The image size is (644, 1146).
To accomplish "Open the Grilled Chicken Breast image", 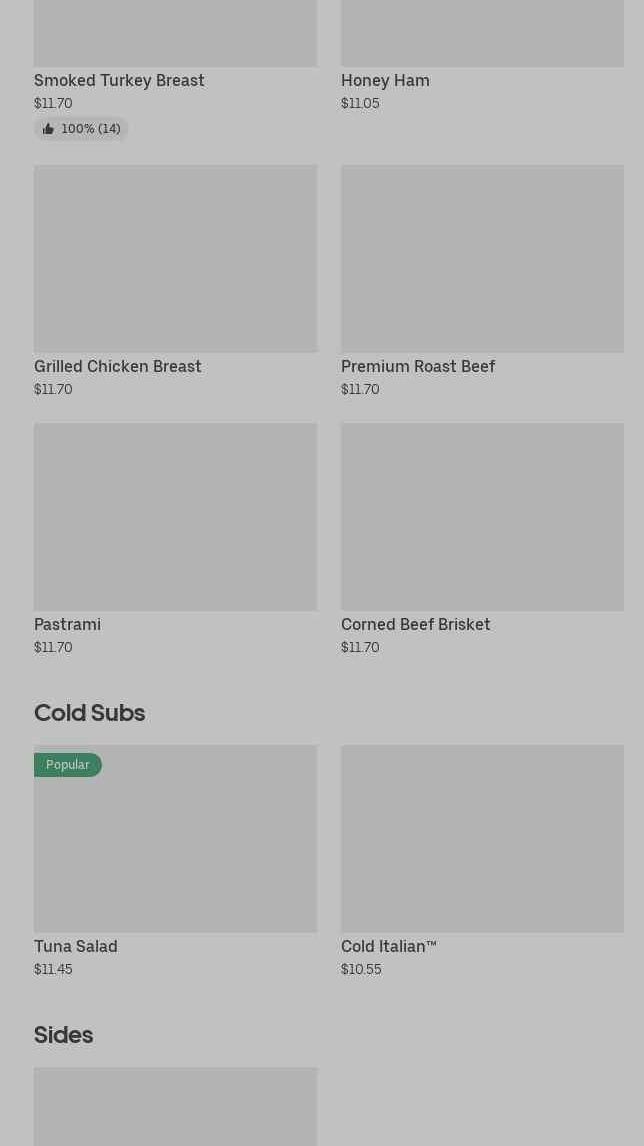I will [x=175, y=258].
